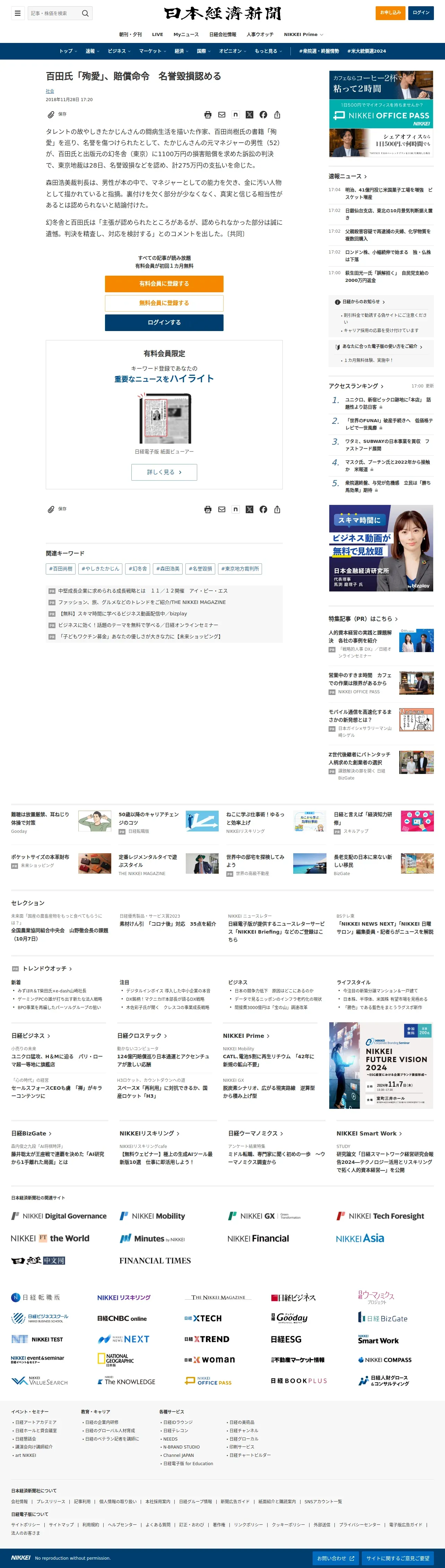Click the orange お申し込み button
Image resolution: width=445 pixels, height=1568 pixels.
click(390, 13)
